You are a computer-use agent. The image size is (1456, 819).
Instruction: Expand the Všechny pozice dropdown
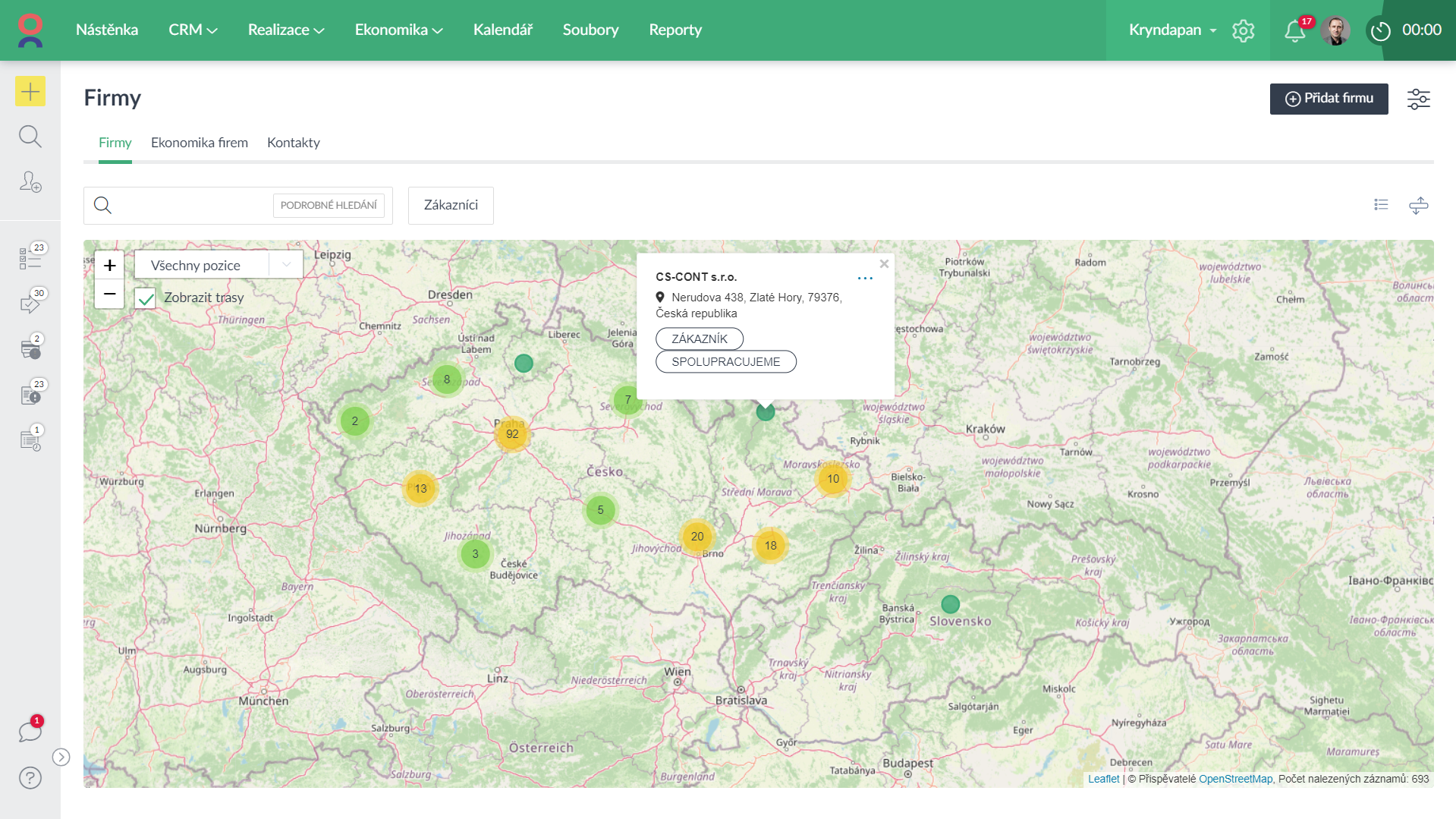click(x=219, y=265)
